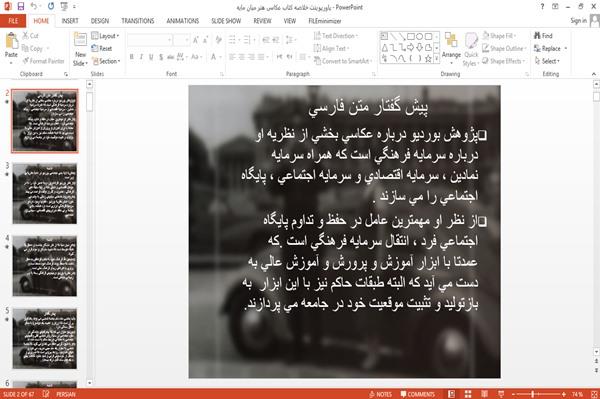Screen dimensions: 600x399
Task: Expand the Section dropdown
Action: (106, 61)
